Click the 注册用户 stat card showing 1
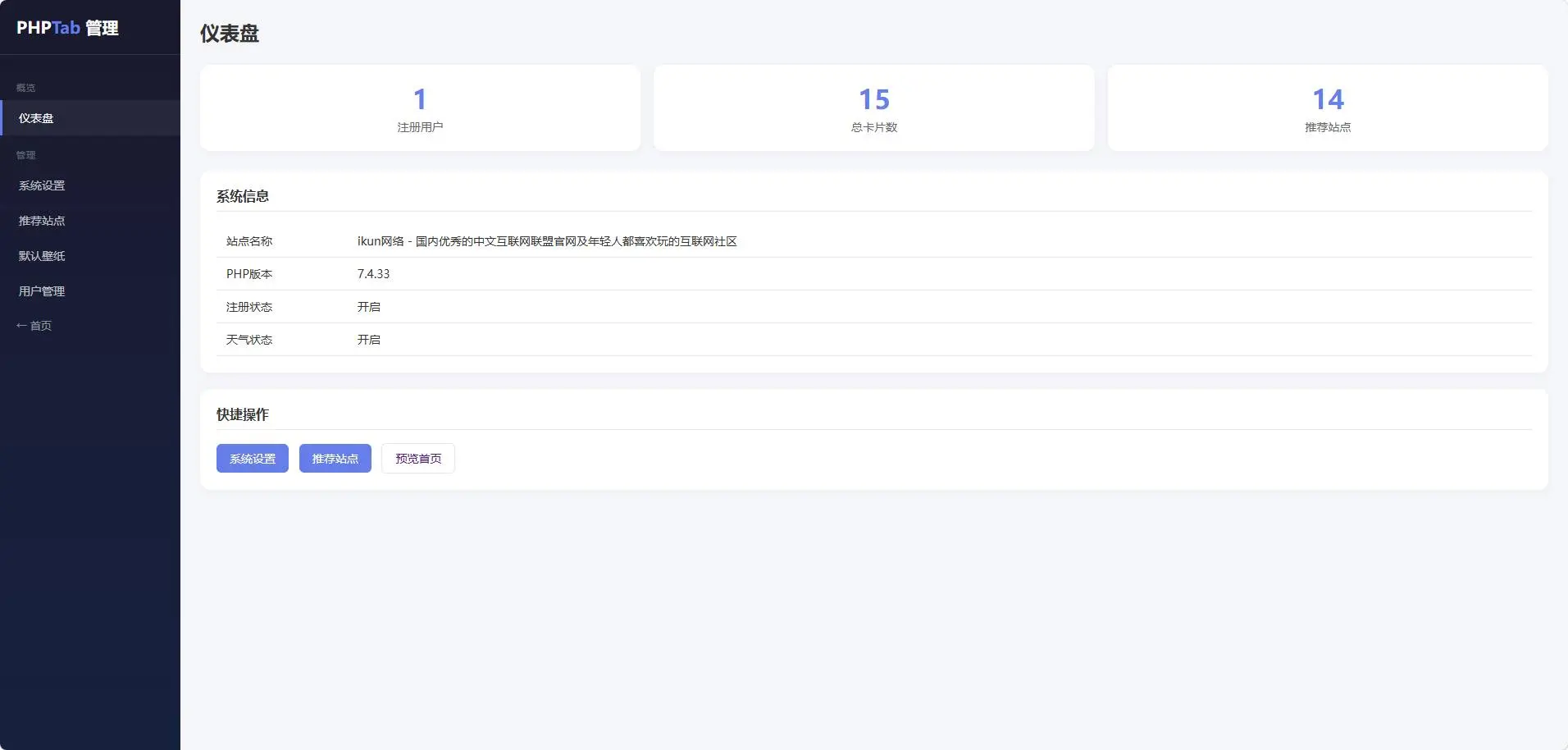The height and width of the screenshot is (750, 1568). [x=420, y=107]
